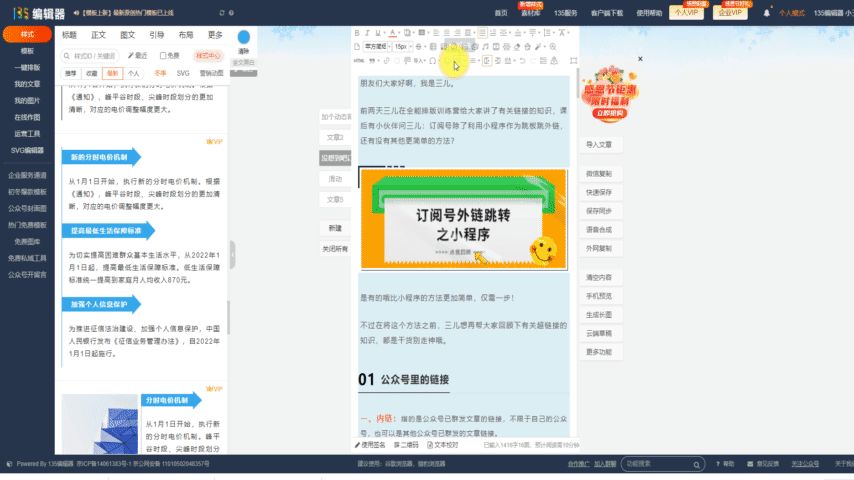Open the 正文 style tab
The width and height of the screenshot is (854, 480).
coord(99,35)
